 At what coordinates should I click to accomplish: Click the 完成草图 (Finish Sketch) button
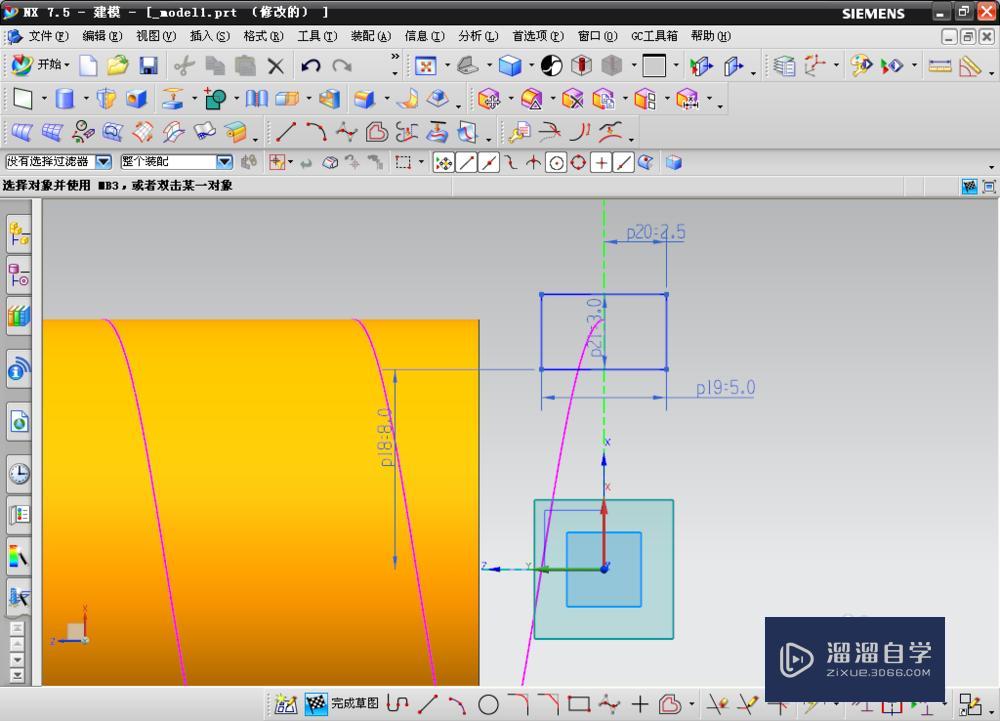(x=342, y=704)
